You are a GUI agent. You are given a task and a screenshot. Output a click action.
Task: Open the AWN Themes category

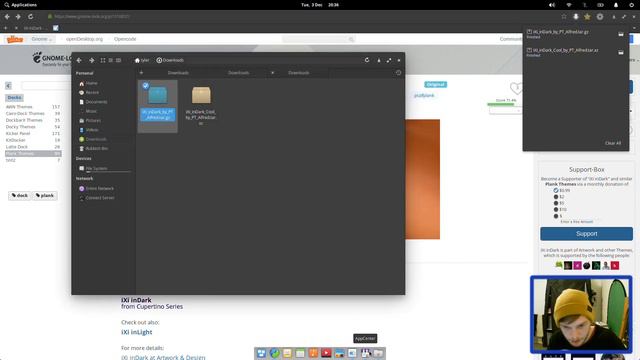19,107
